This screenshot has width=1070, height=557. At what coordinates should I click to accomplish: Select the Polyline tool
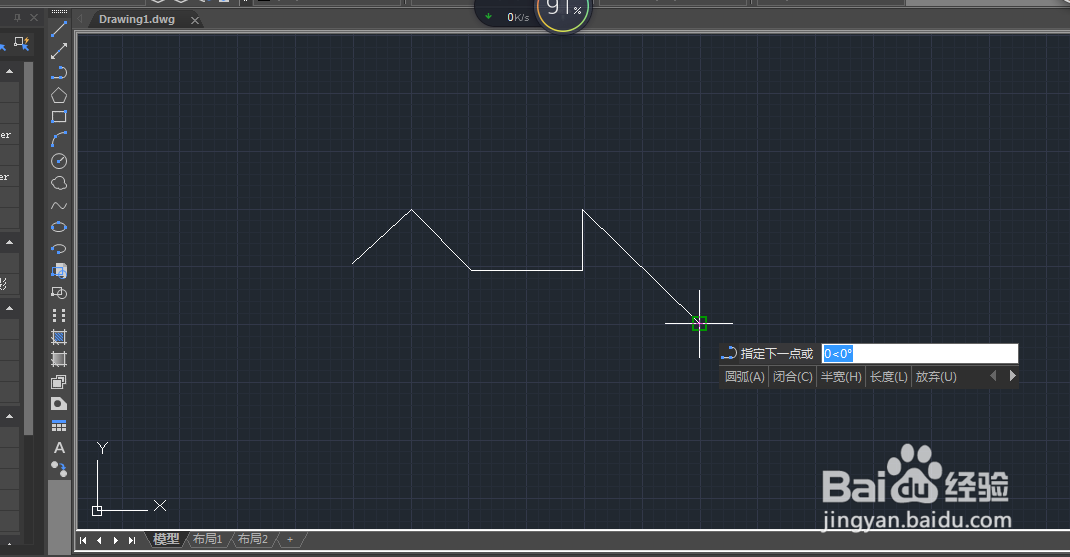pos(59,73)
